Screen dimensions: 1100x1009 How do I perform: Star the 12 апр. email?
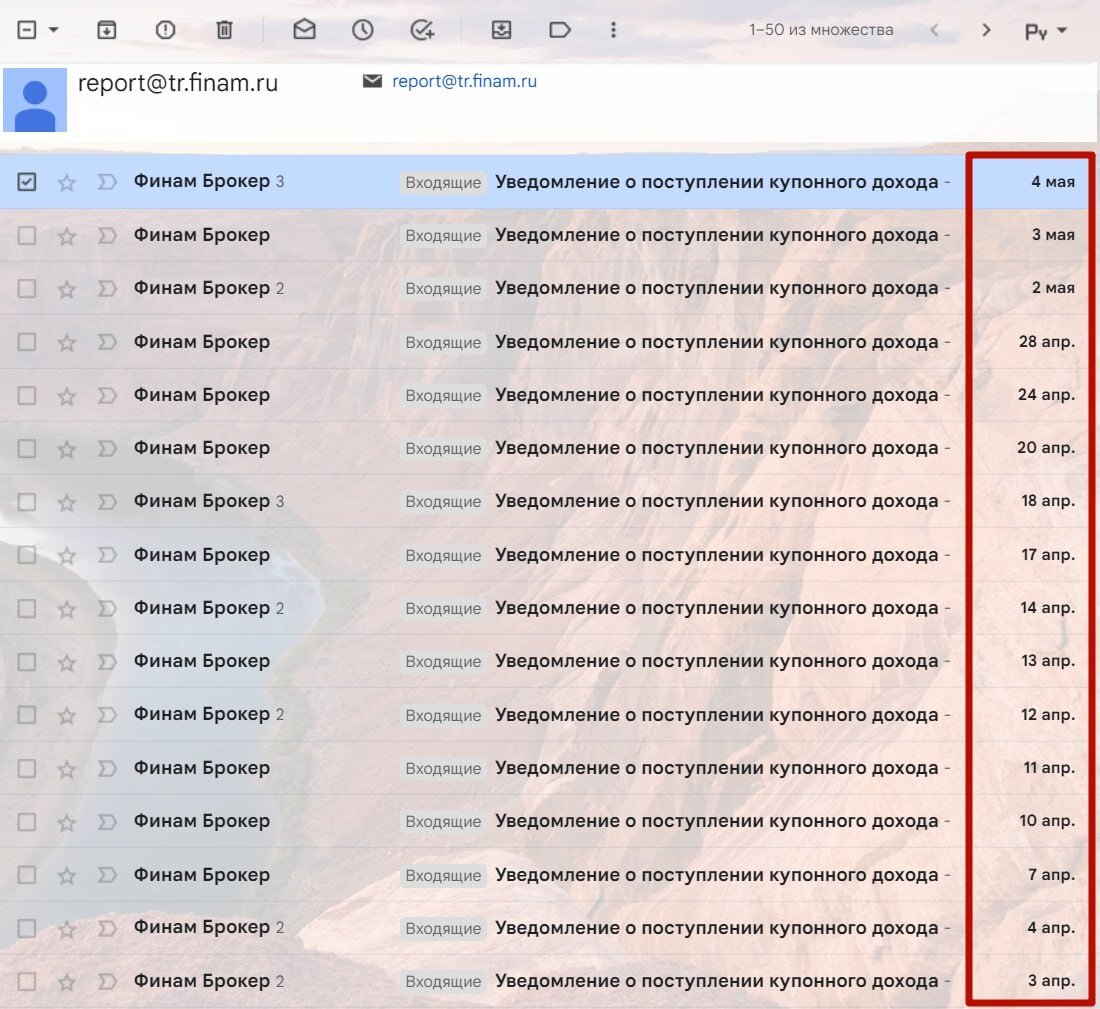pyautogui.click(x=67, y=716)
